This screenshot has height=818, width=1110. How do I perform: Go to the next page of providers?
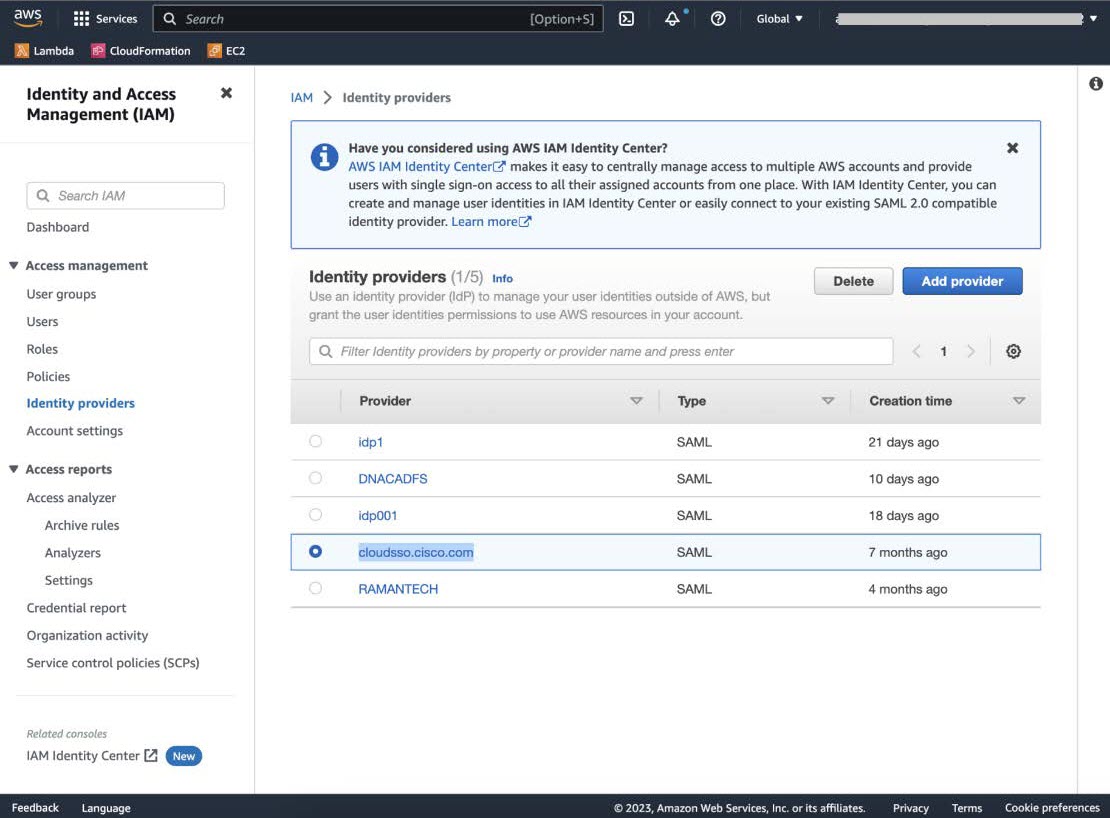click(x=971, y=351)
